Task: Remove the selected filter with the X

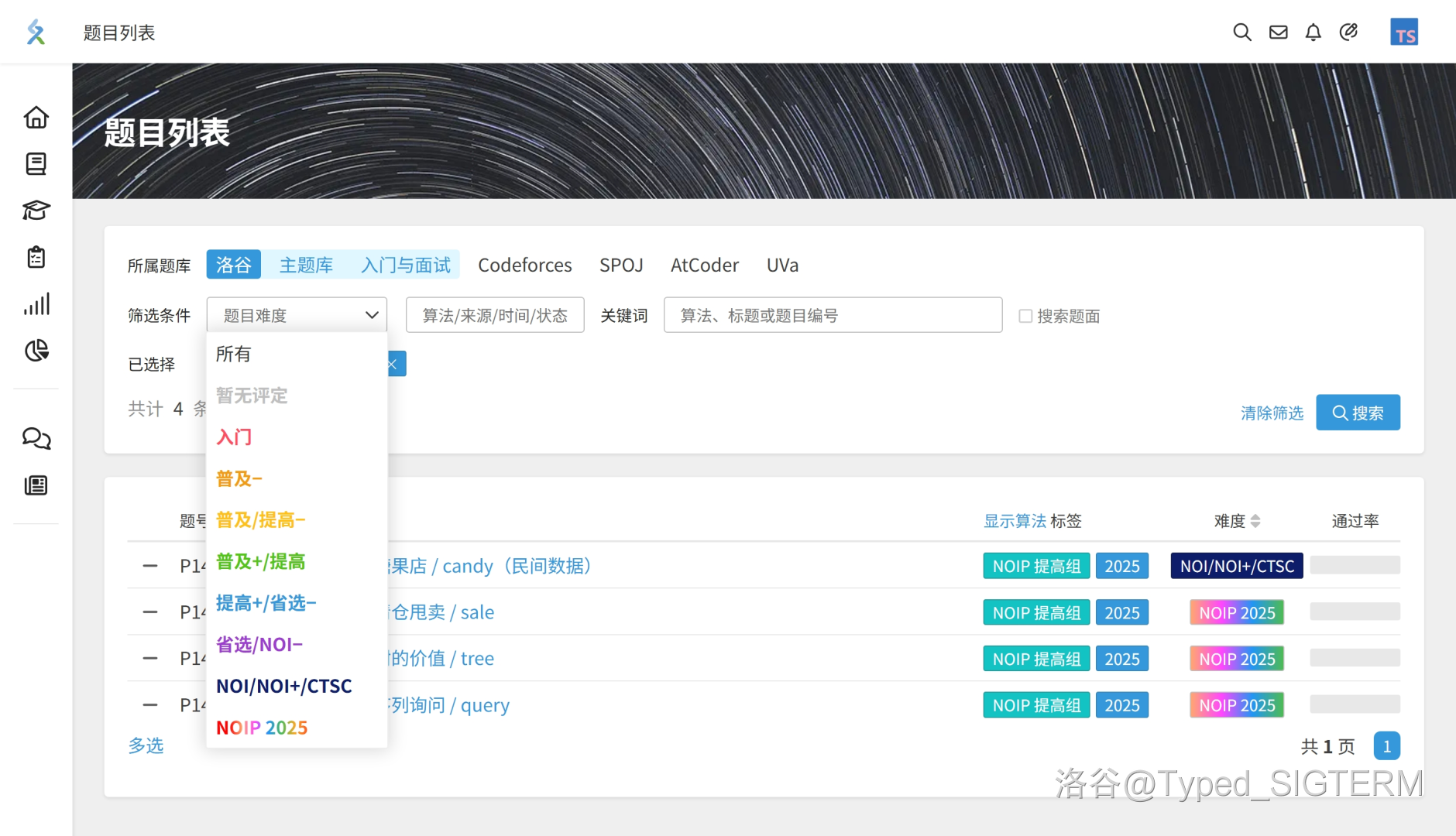Action: (393, 364)
